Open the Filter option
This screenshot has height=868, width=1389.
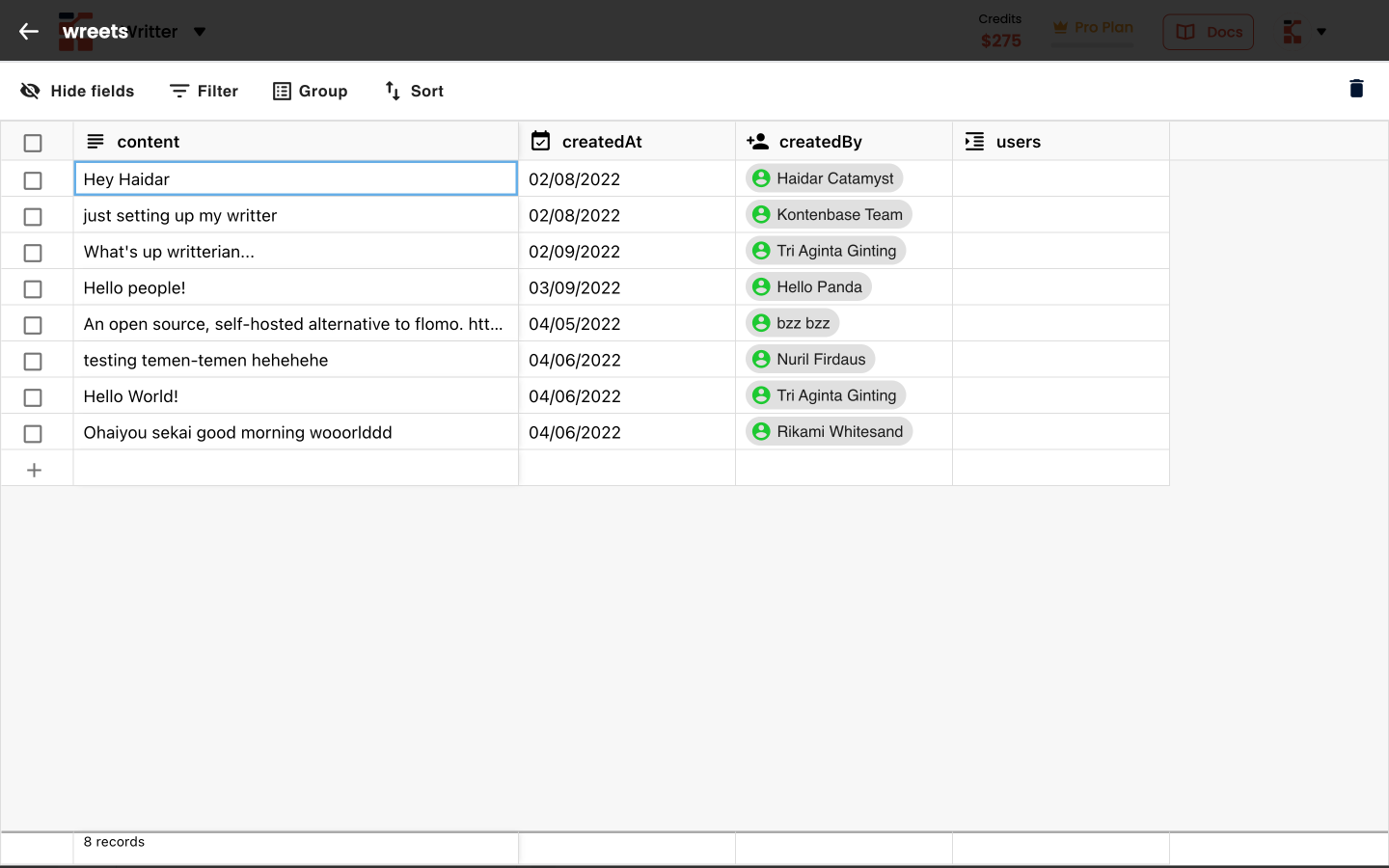click(204, 91)
